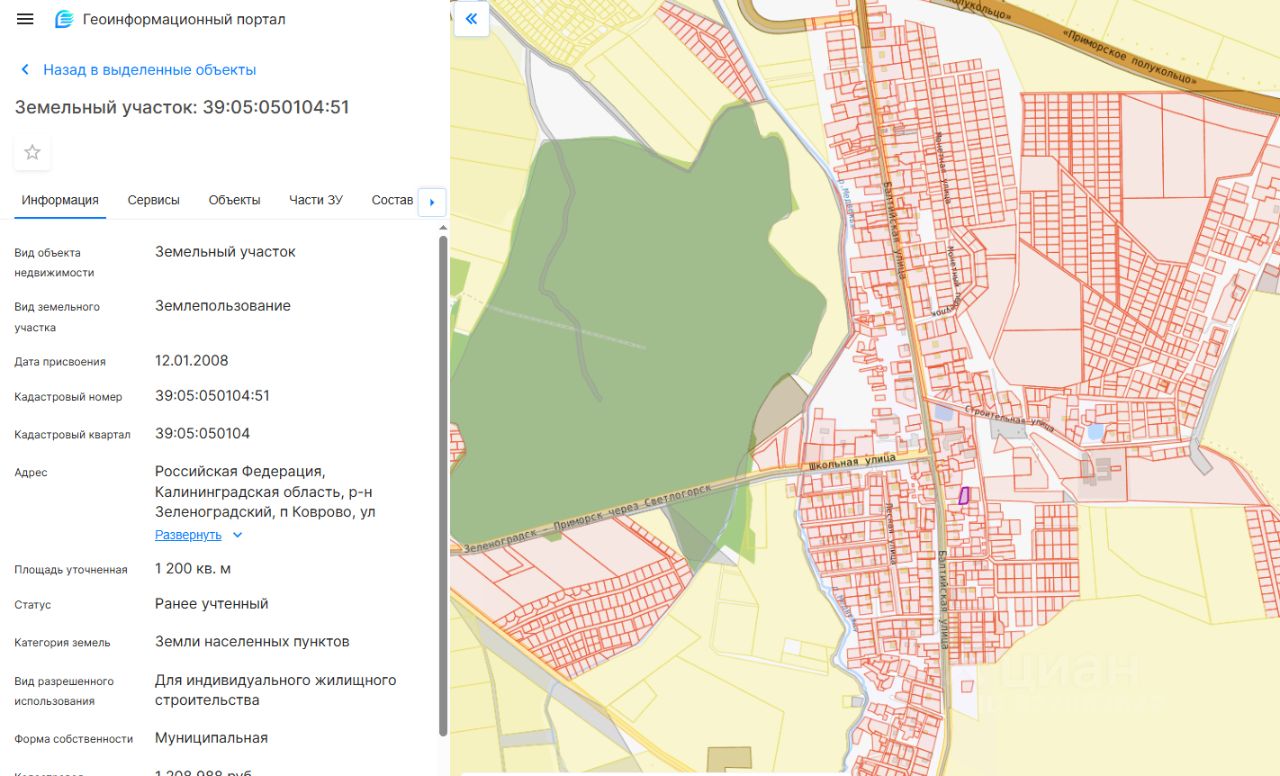Select the date value 12.01.2008

192,360
